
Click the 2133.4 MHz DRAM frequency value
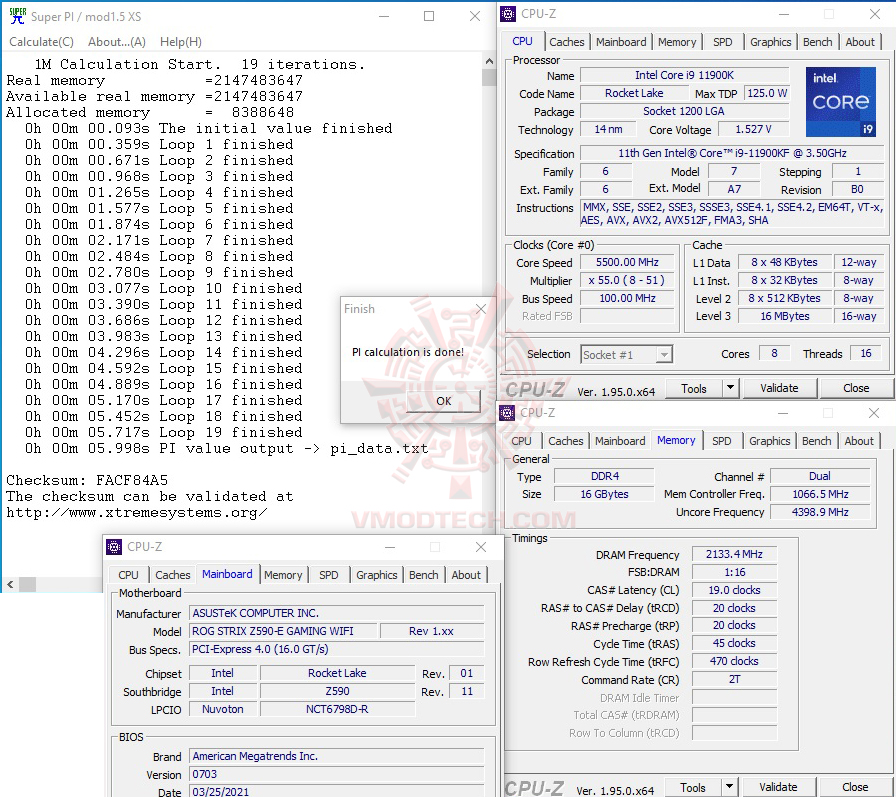click(734, 554)
